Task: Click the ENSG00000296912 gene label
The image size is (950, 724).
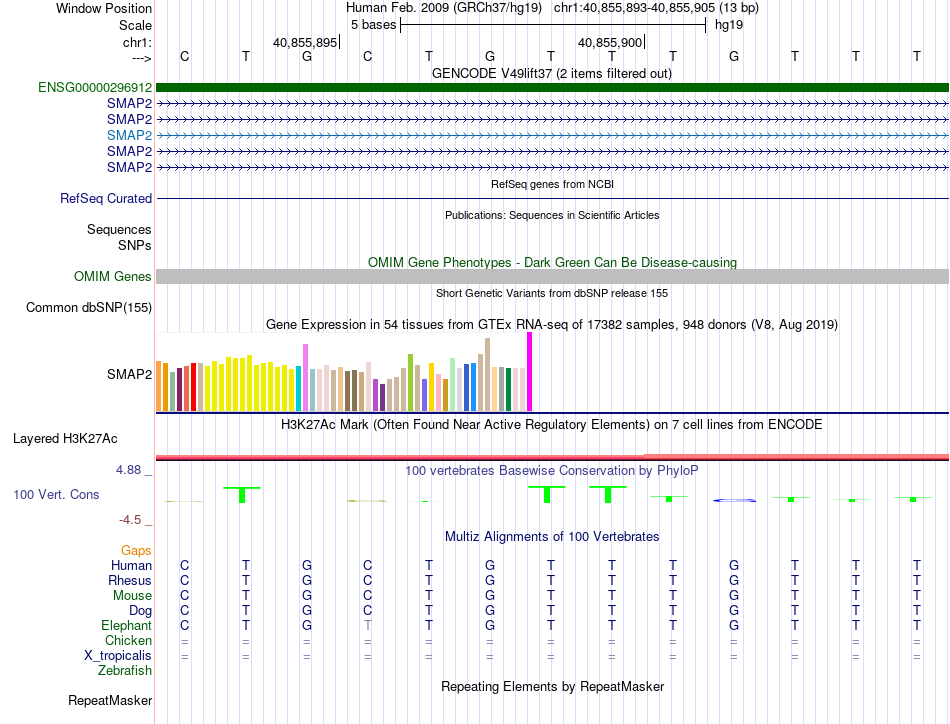Action: click(x=95, y=88)
